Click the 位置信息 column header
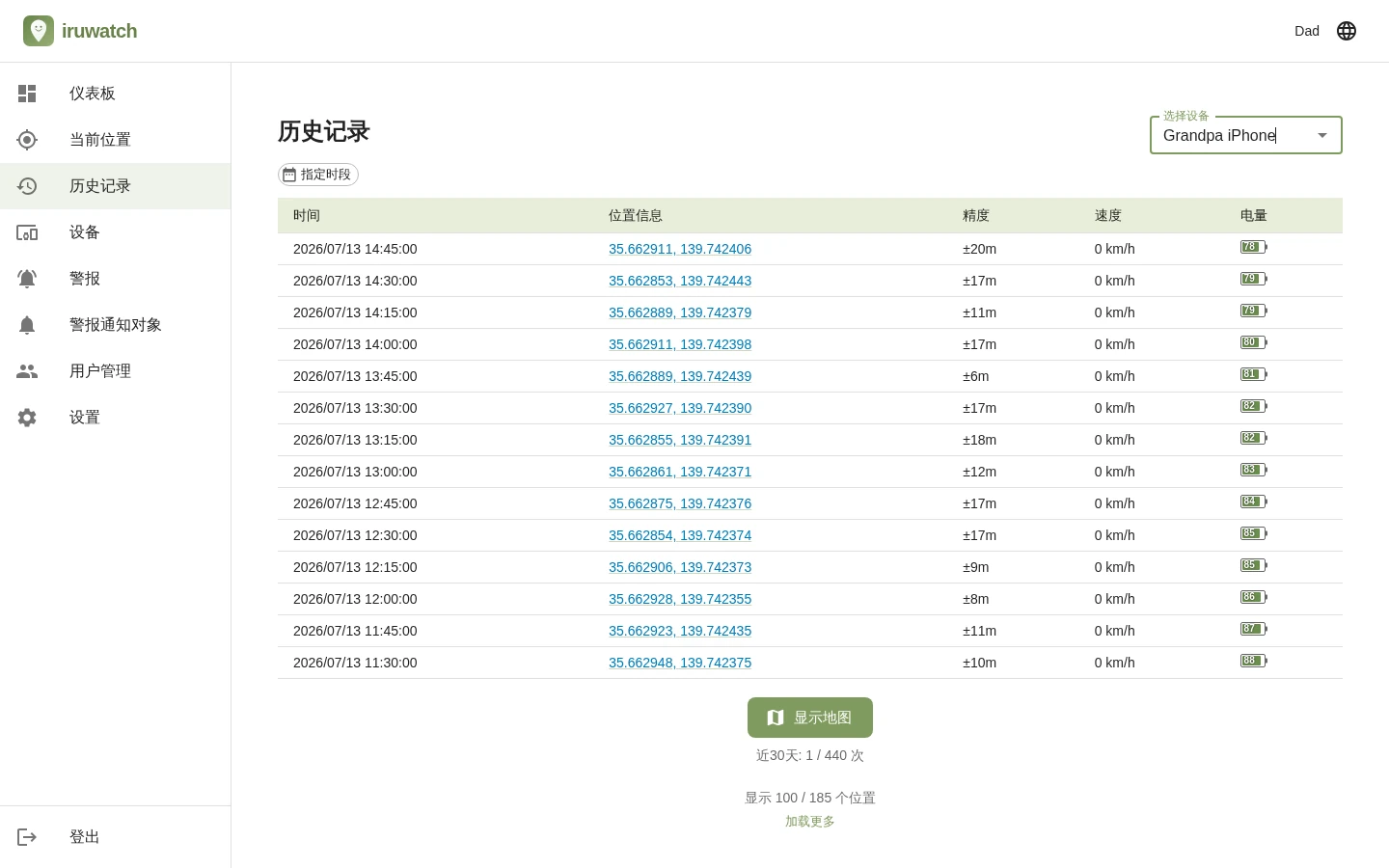 pyautogui.click(x=636, y=216)
